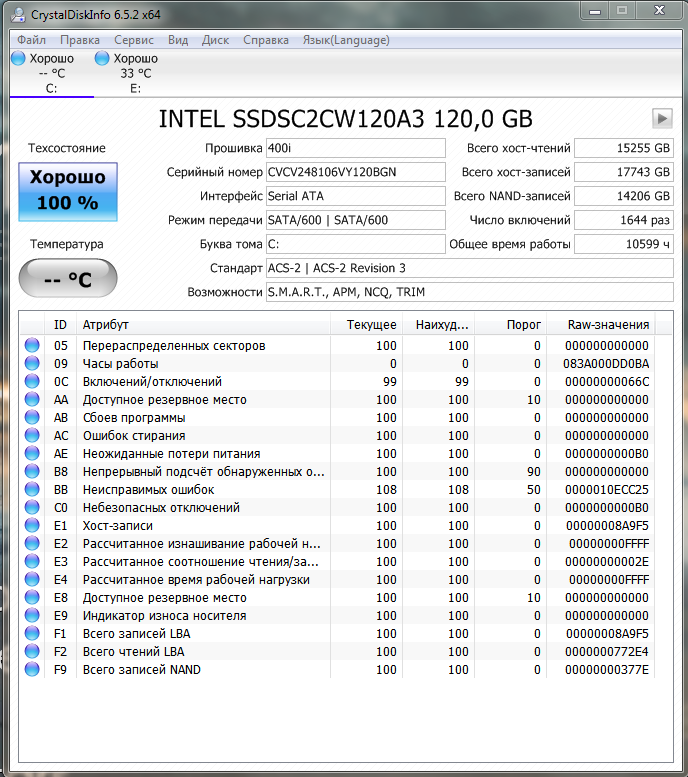
Task: Click raw value 0000010ECC25
Action: click(607, 490)
